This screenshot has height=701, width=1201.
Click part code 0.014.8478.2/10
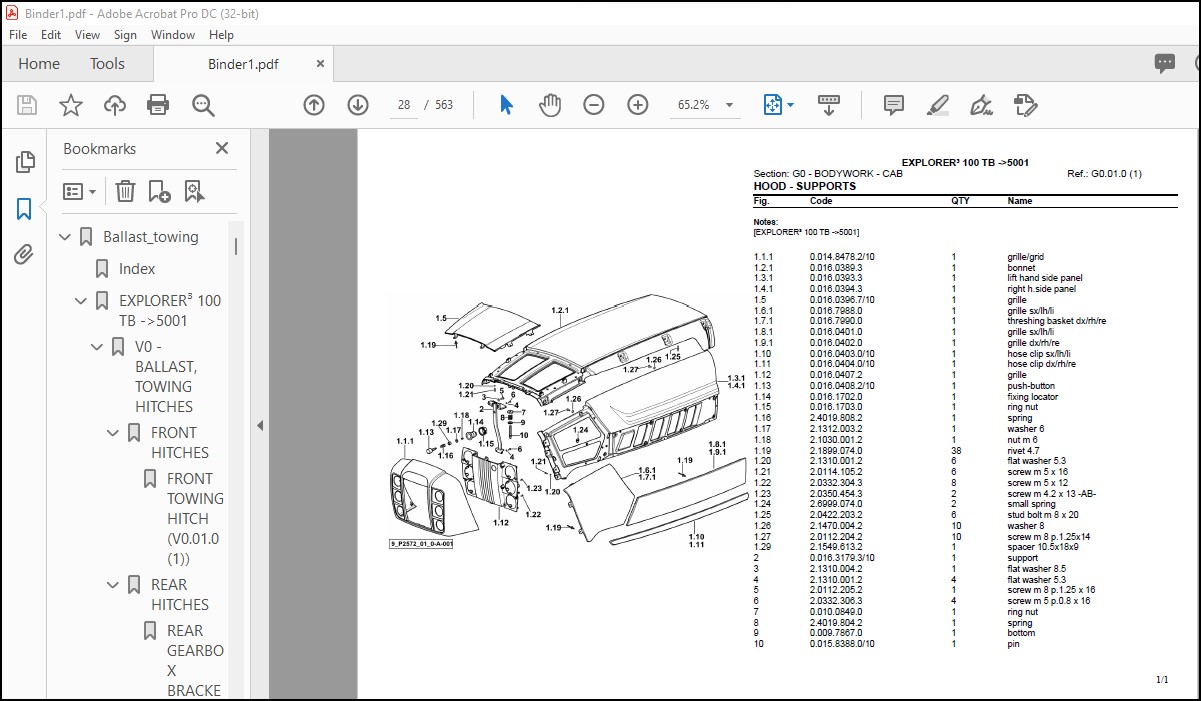[x=842, y=257]
